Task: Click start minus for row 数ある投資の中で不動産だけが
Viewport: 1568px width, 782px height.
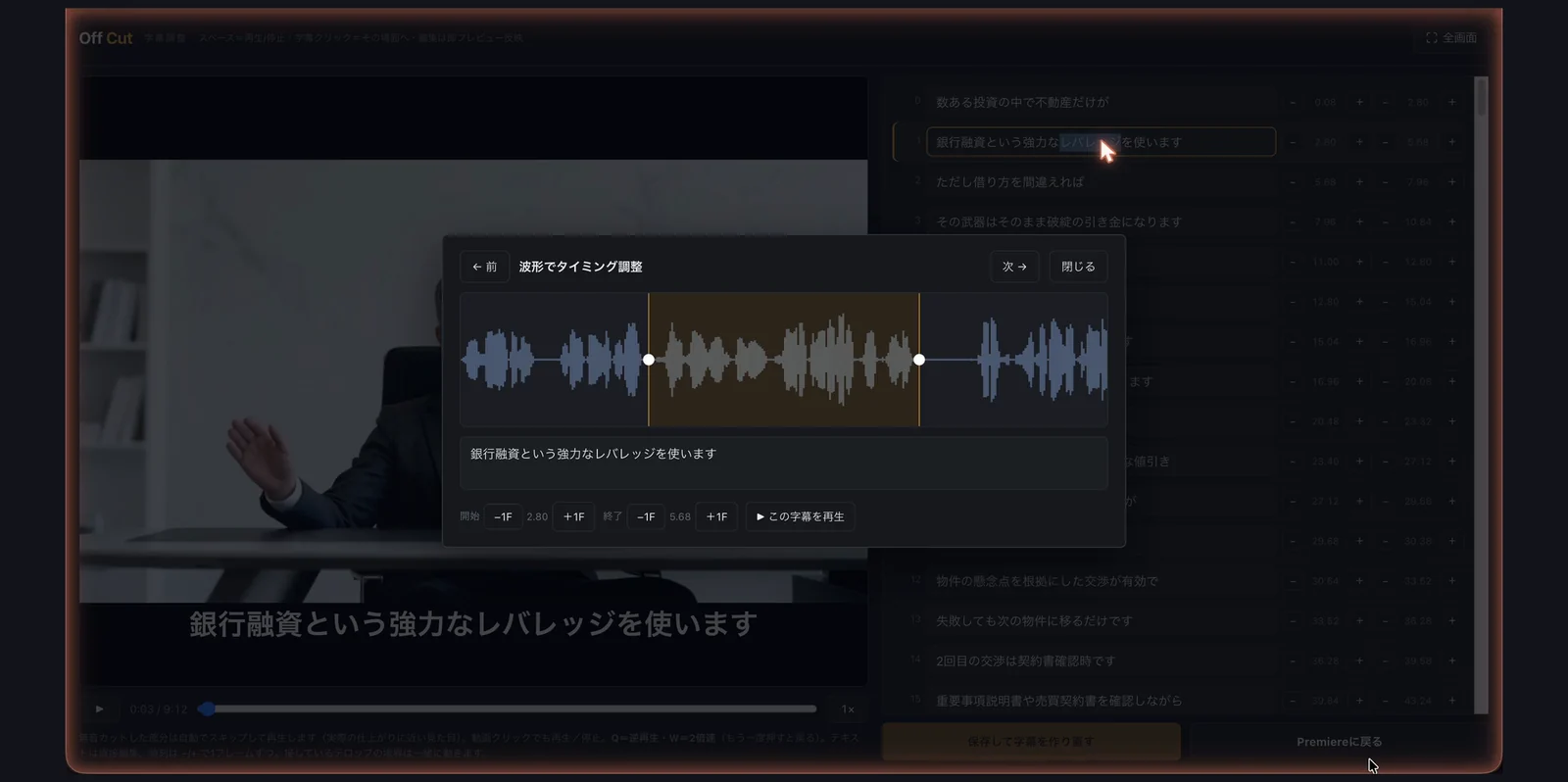Action: tap(1293, 102)
